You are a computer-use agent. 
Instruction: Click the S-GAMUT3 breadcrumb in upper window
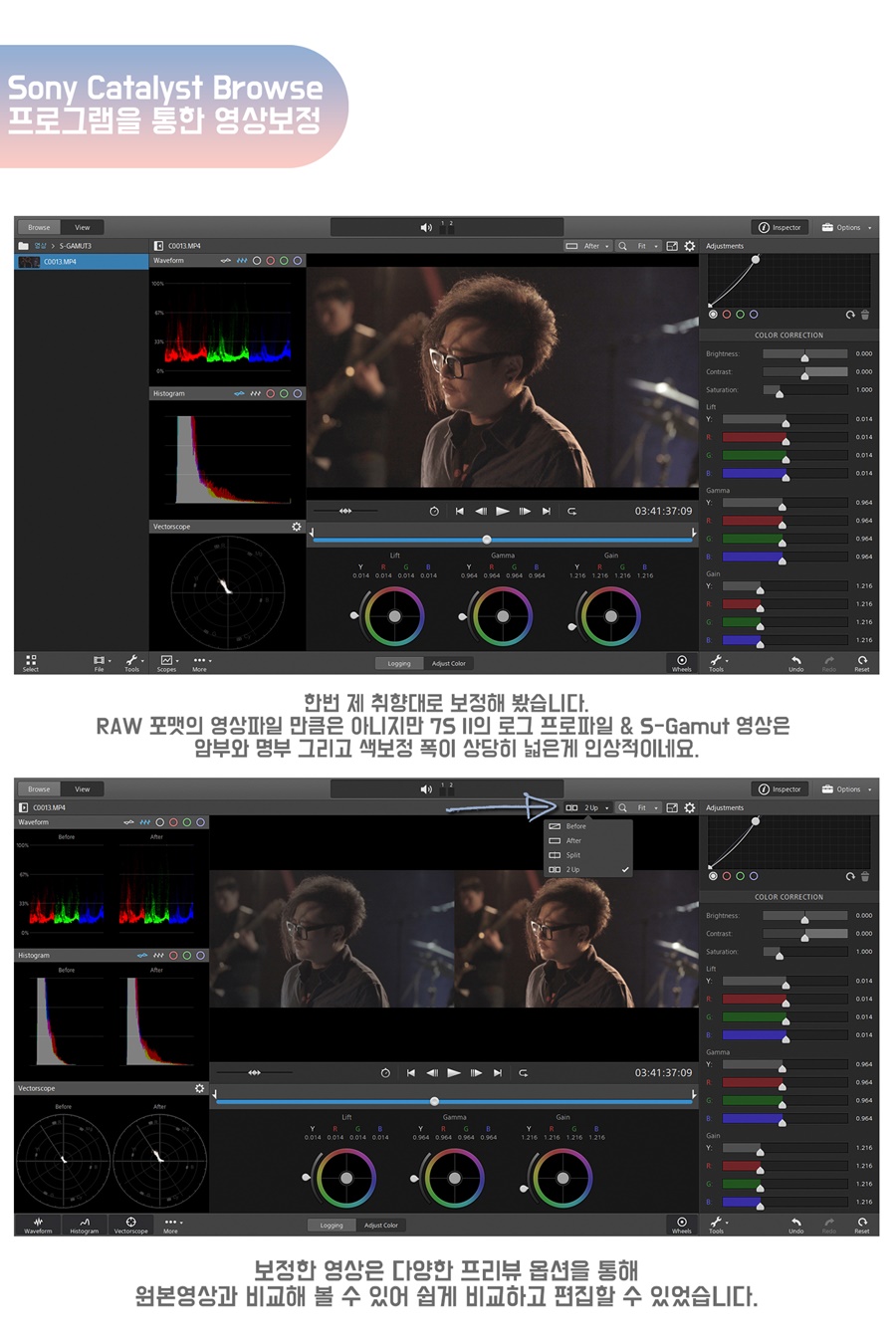pos(76,246)
